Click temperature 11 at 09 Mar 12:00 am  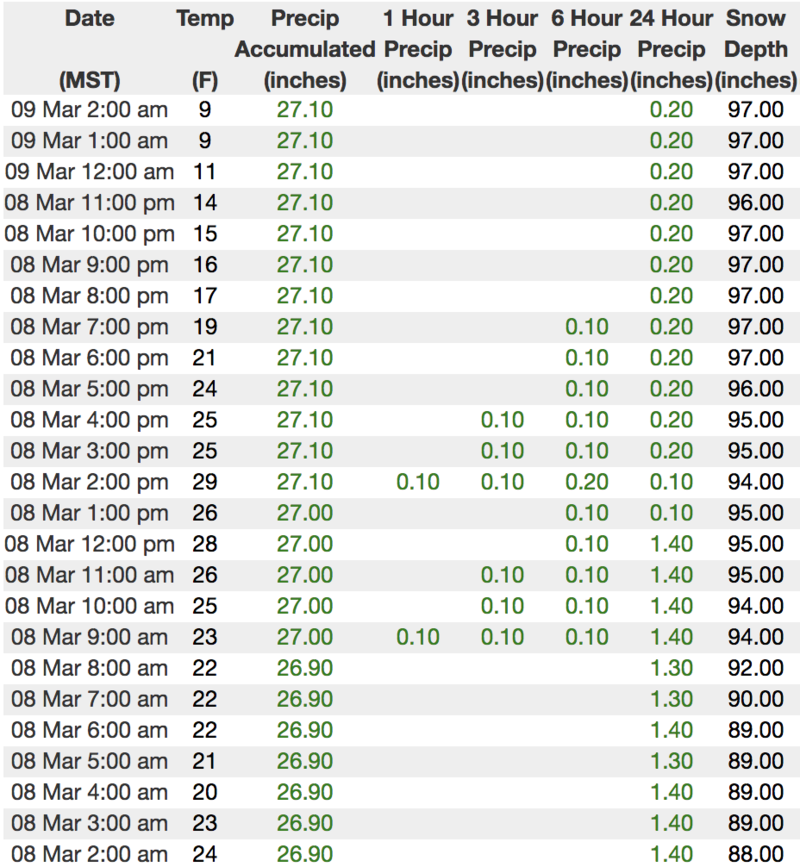click(x=205, y=171)
